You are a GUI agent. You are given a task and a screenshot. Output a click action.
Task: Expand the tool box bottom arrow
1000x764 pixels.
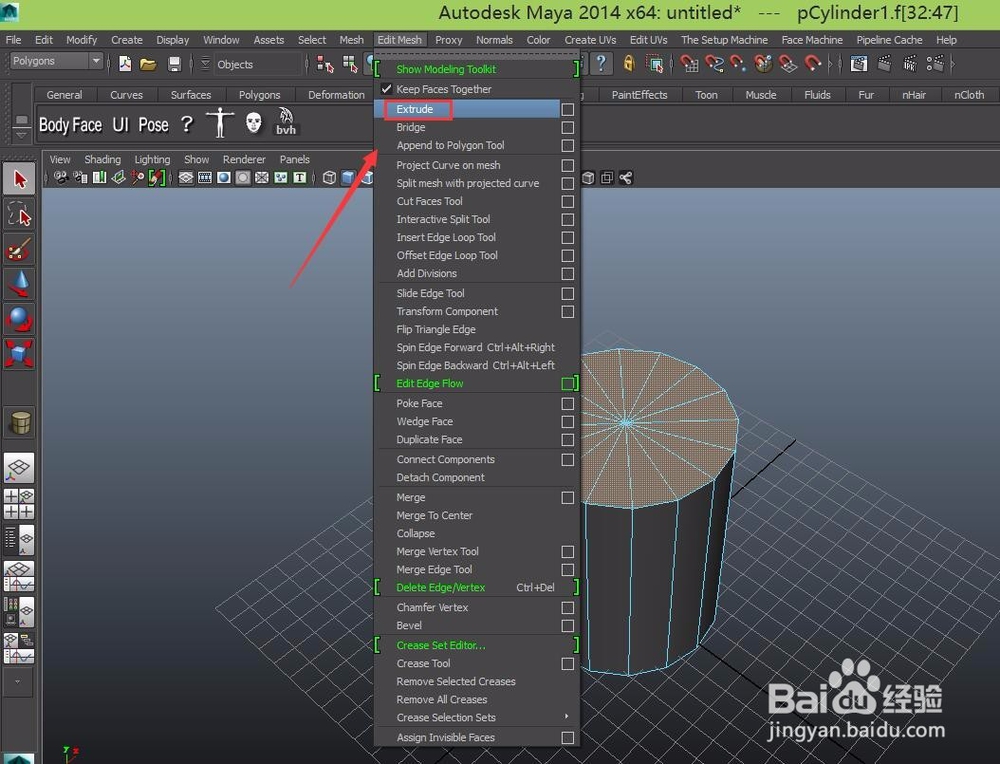18,681
